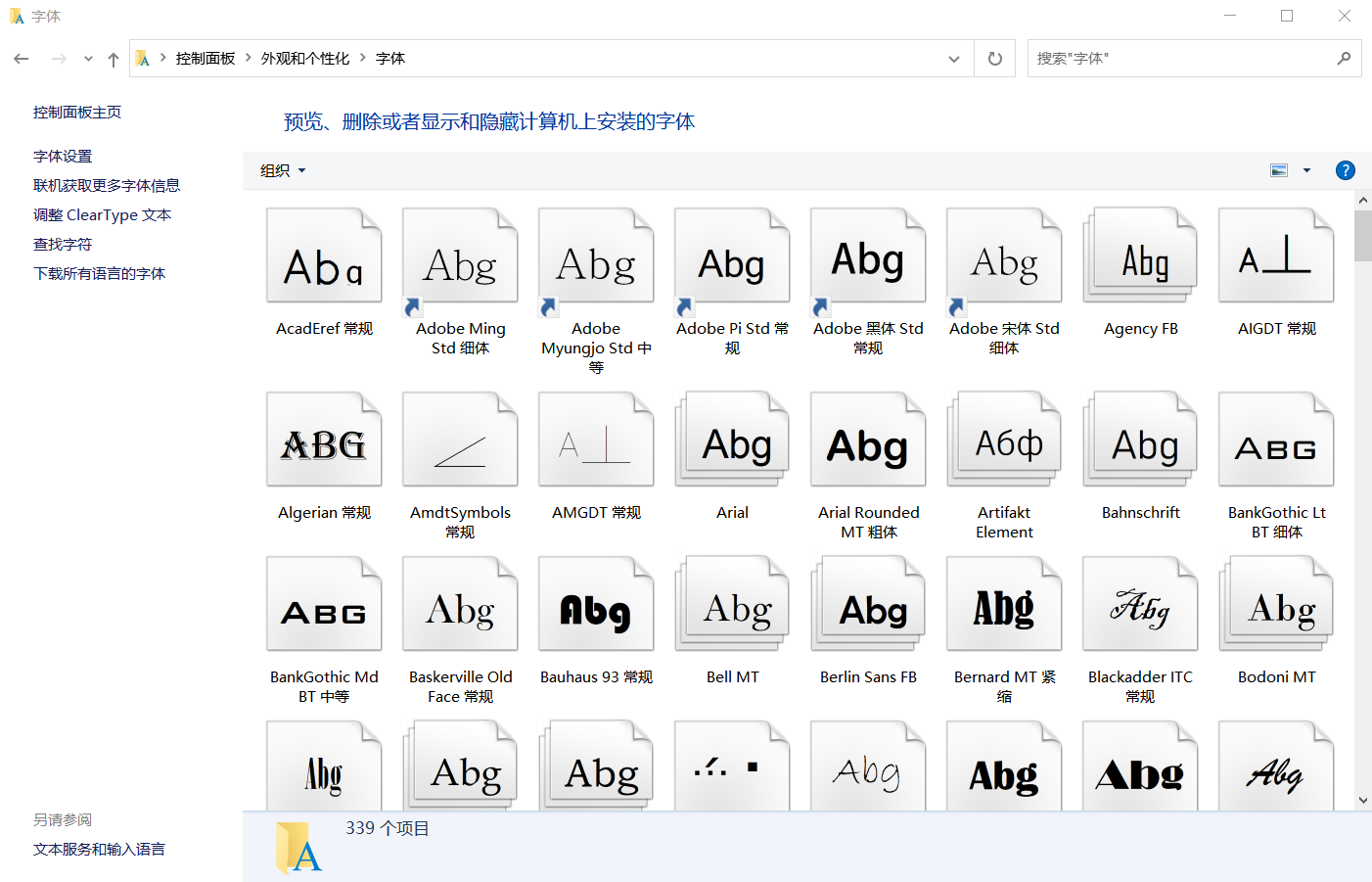Screen dimensions: 1372x882
Task: Expand the chevron after 外观和个性化 breadcrumb
Action: [x=363, y=58]
